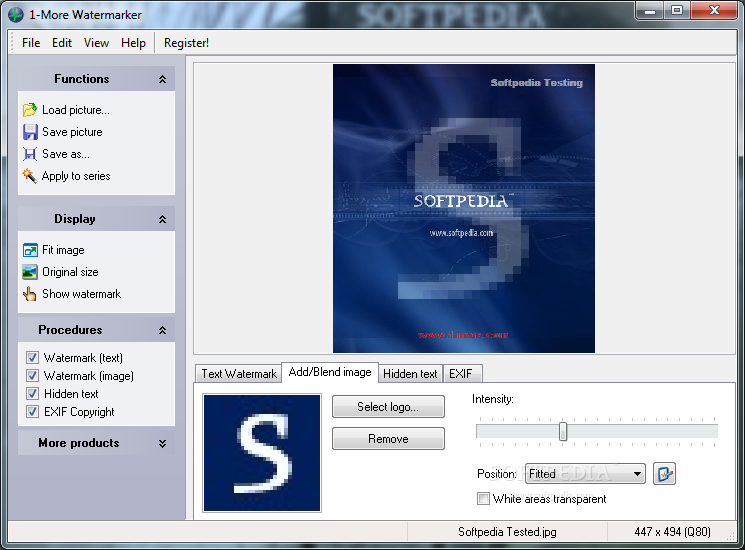Open the Edit menu
The width and height of the screenshot is (745, 550).
click(62, 43)
